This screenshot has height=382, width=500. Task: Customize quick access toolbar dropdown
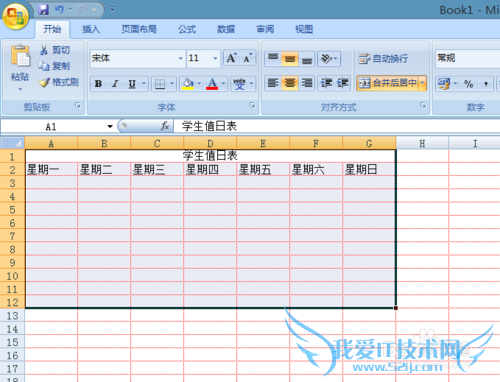112,9
